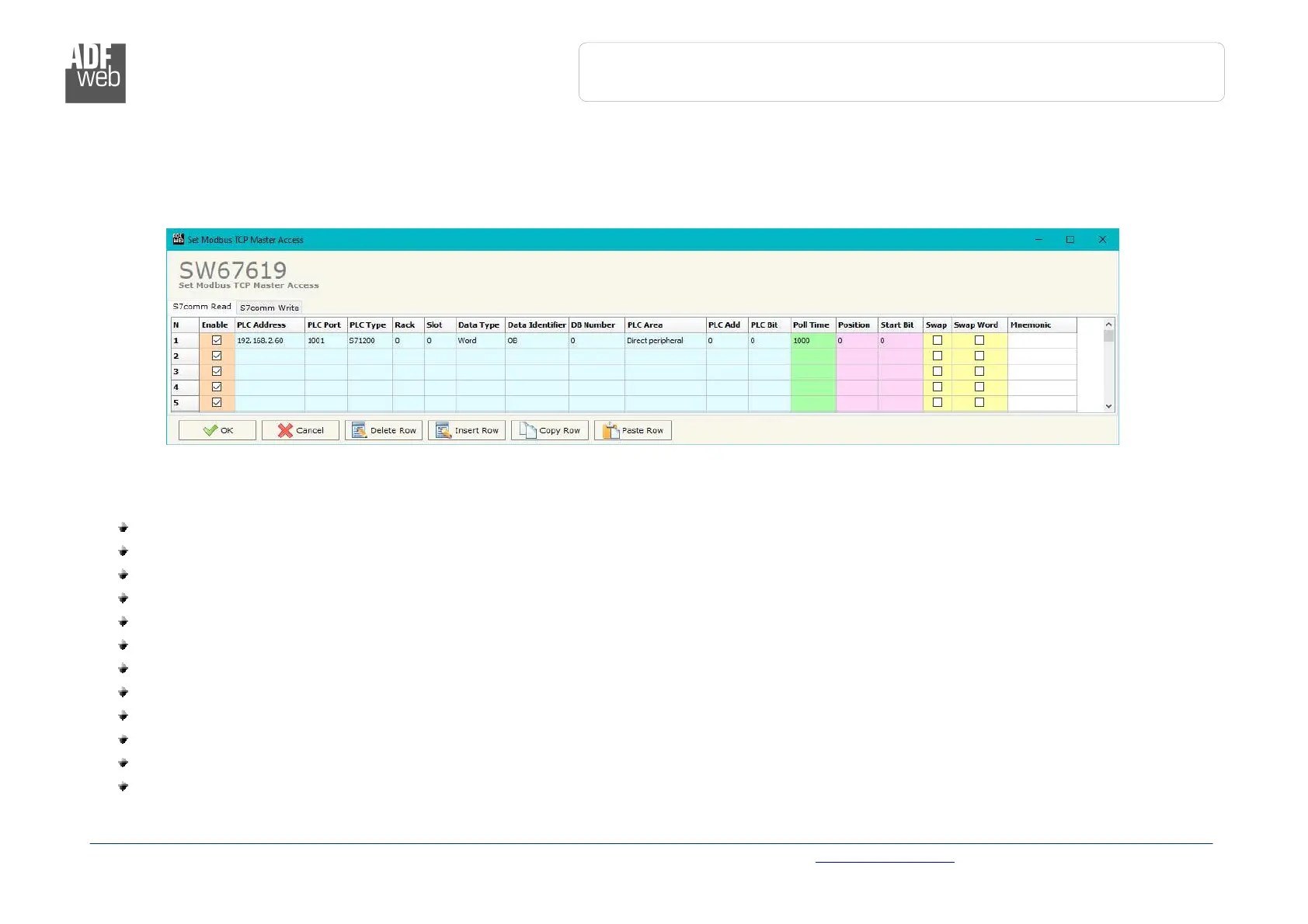Tick the Swap checkbox in row 5
The width and height of the screenshot is (1308, 924).
938,402
